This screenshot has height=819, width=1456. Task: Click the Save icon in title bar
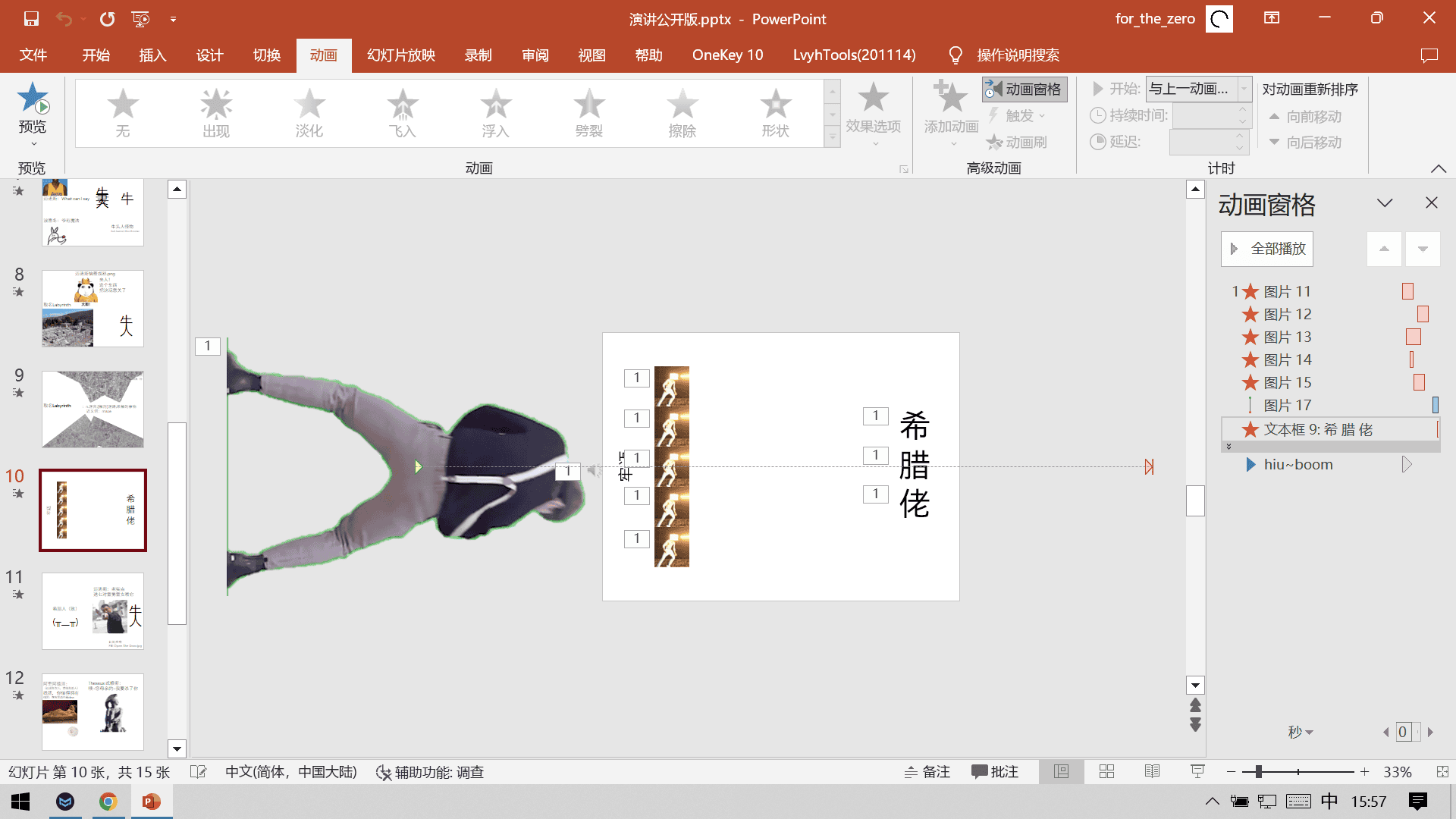point(31,18)
